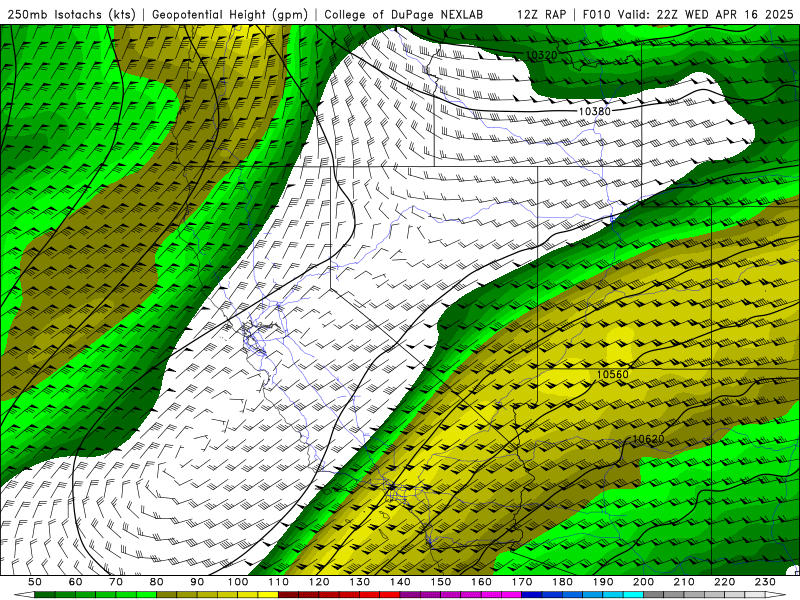Click the 10380 height contour label
800x600 pixels.
click(594, 111)
